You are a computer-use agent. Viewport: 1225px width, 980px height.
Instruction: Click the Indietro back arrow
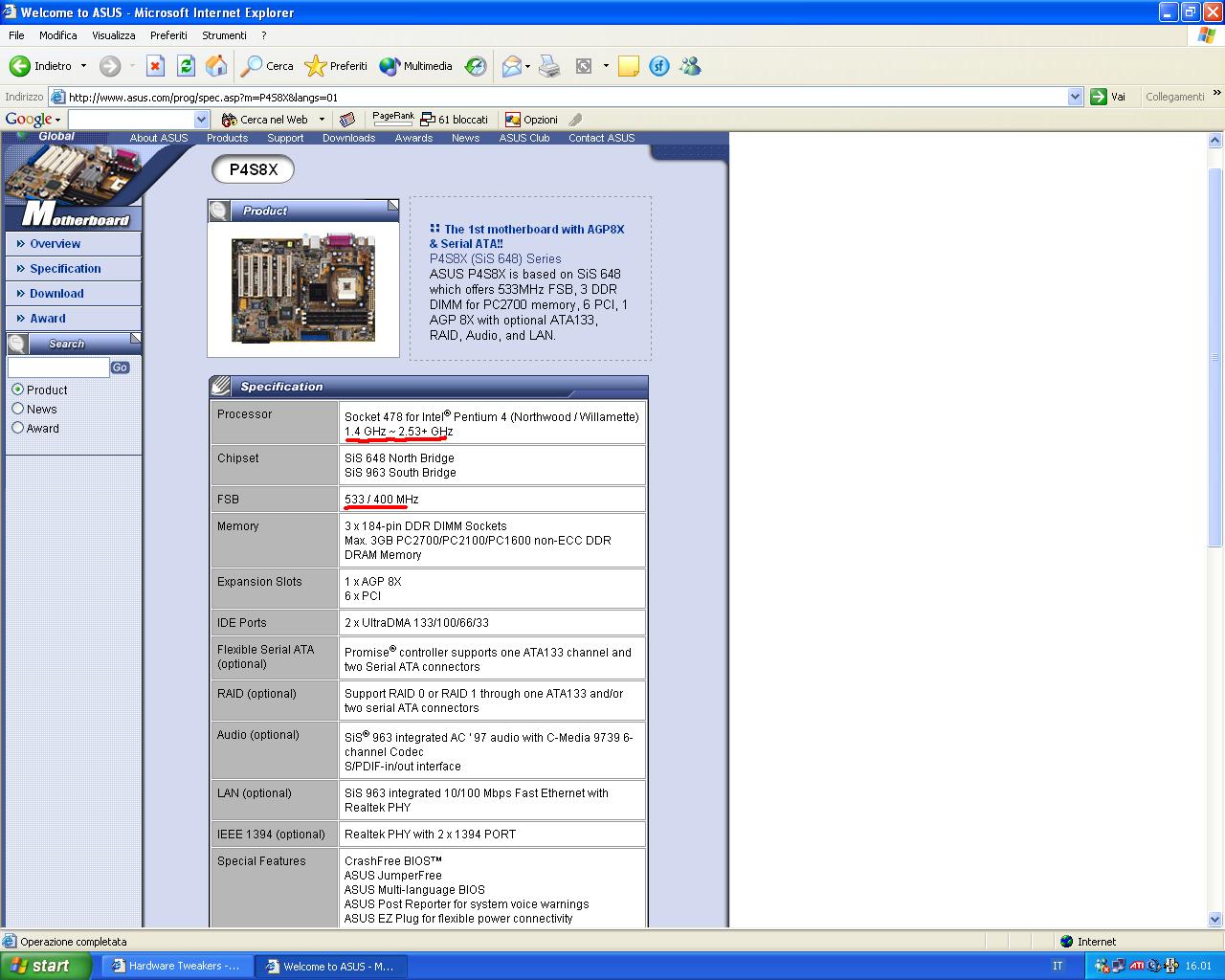point(20,66)
